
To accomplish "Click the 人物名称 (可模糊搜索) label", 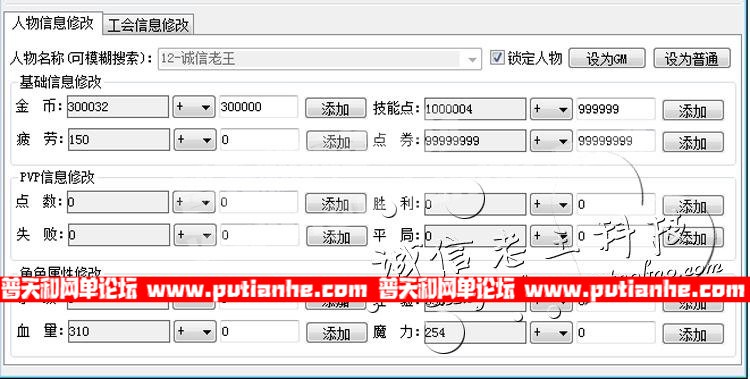I will [81, 59].
